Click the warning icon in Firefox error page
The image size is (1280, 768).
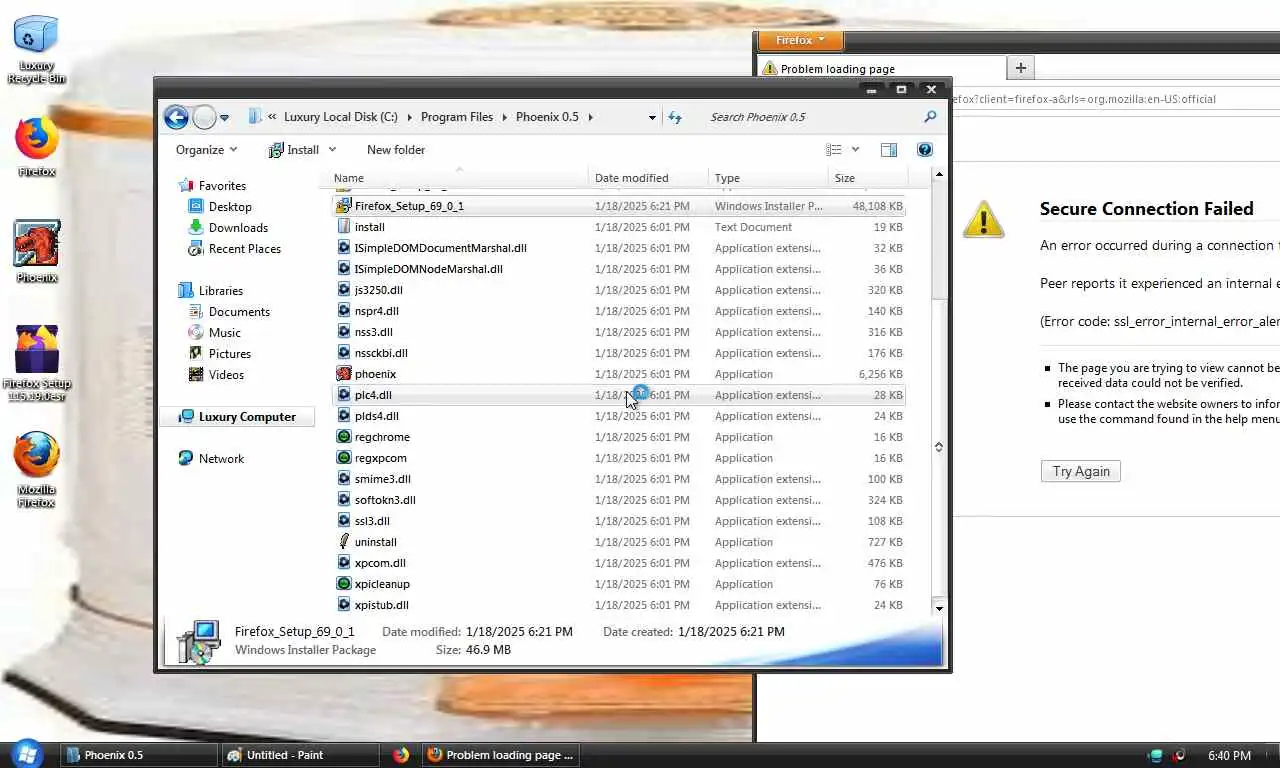coord(983,219)
